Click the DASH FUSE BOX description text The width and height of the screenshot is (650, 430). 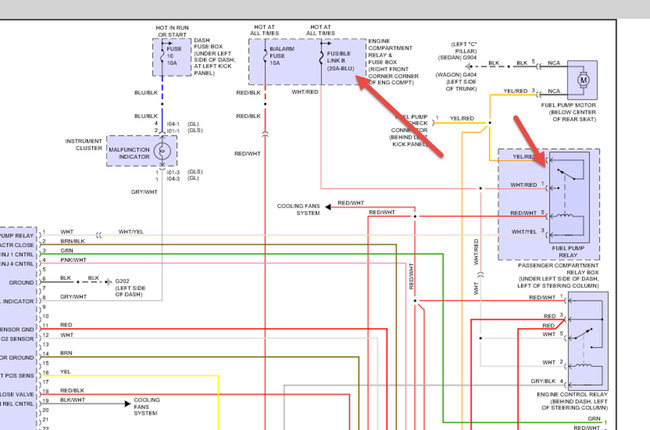[x=214, y=56]
